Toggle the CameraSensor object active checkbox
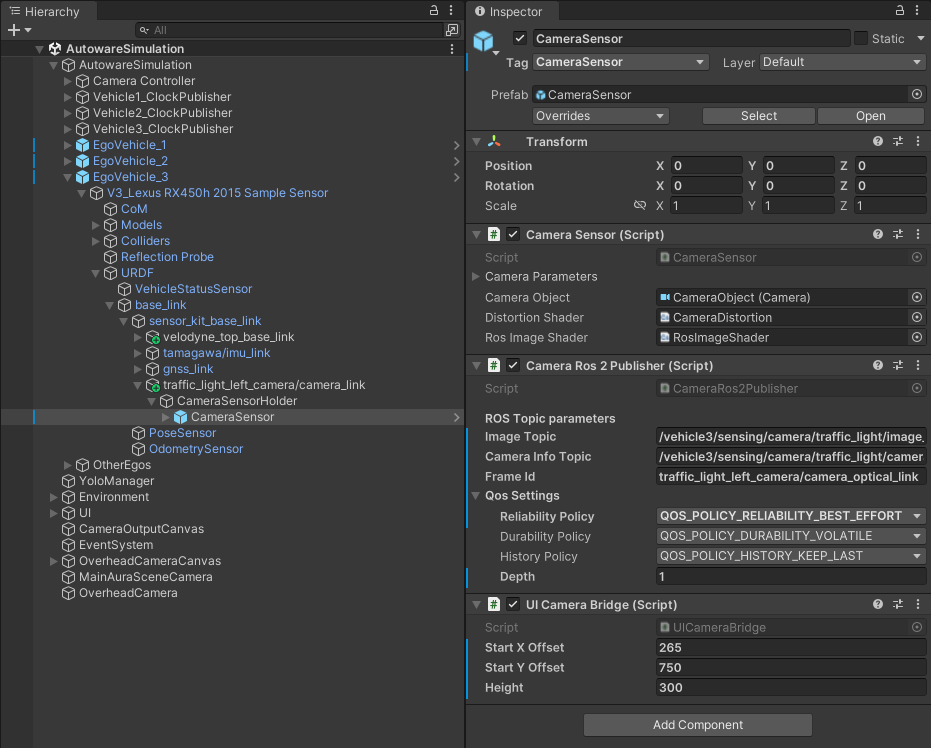The height and width of the screenshot is (748, 931). [519, 39]
